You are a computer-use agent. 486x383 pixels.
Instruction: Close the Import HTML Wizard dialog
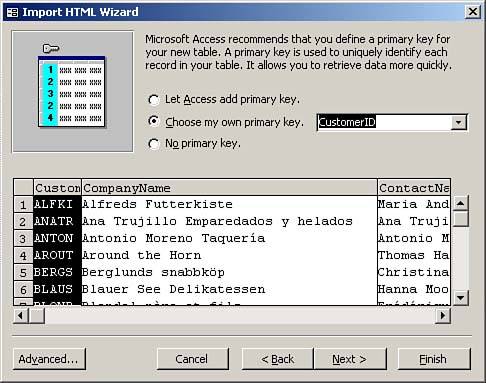point(473,12)
